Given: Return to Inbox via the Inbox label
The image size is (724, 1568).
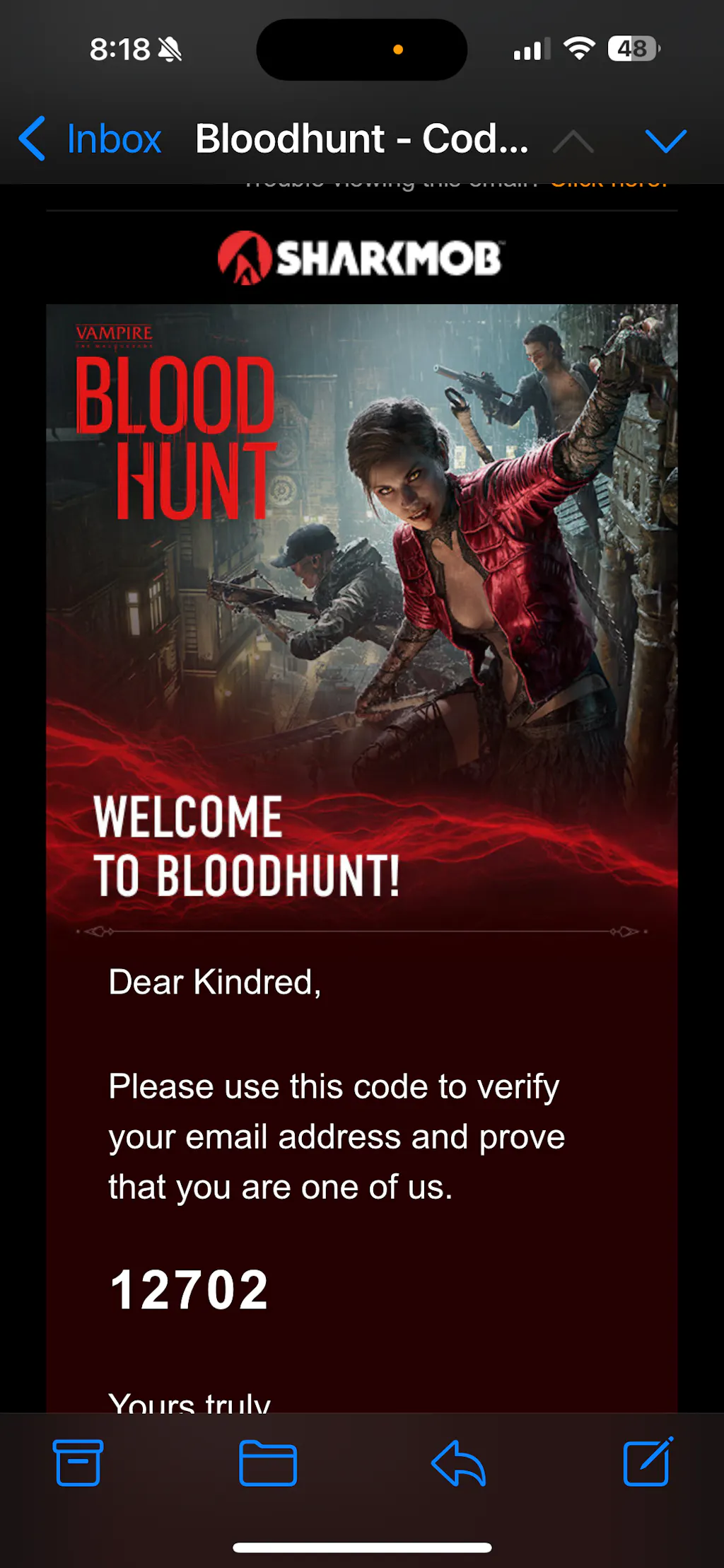Looking at the screenshot, I should pos(114,139).
